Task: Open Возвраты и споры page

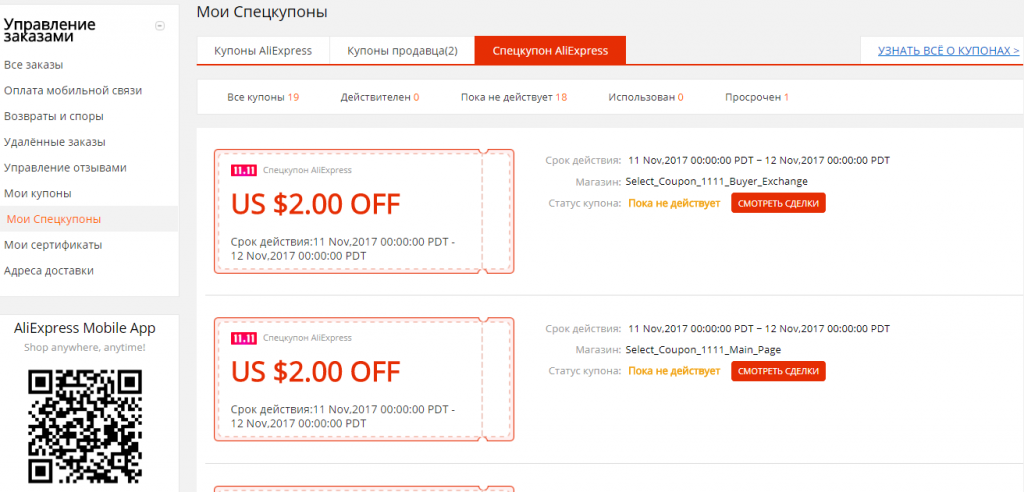Action: pos(54,116)
